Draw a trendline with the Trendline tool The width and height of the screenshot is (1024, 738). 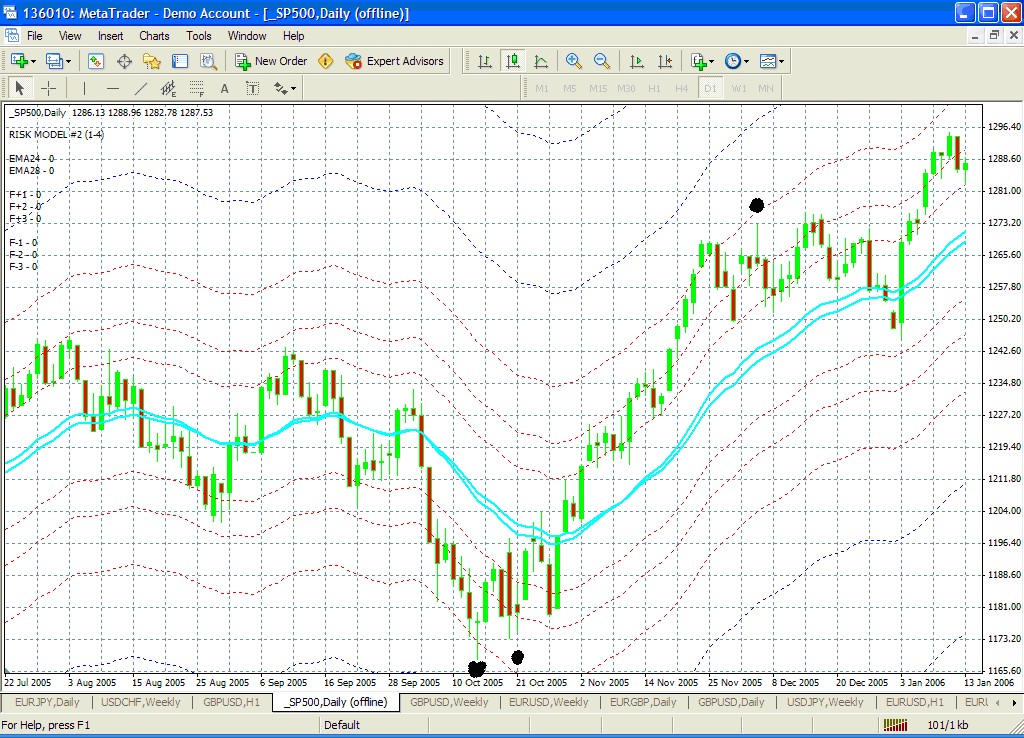pyautogui.click(x=141, y=89)
